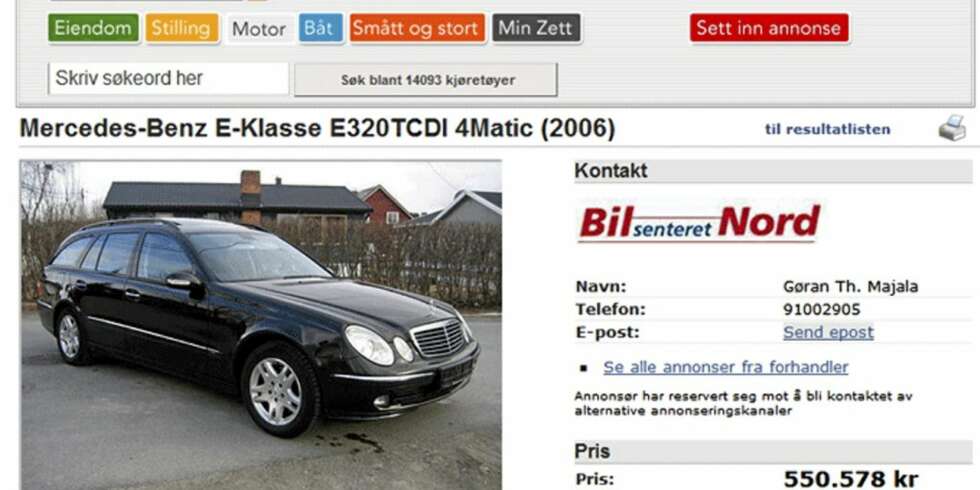This screenshot has height=490, width=980.
Task: Open the Smått og stort tab
Action: pos(418,28)
